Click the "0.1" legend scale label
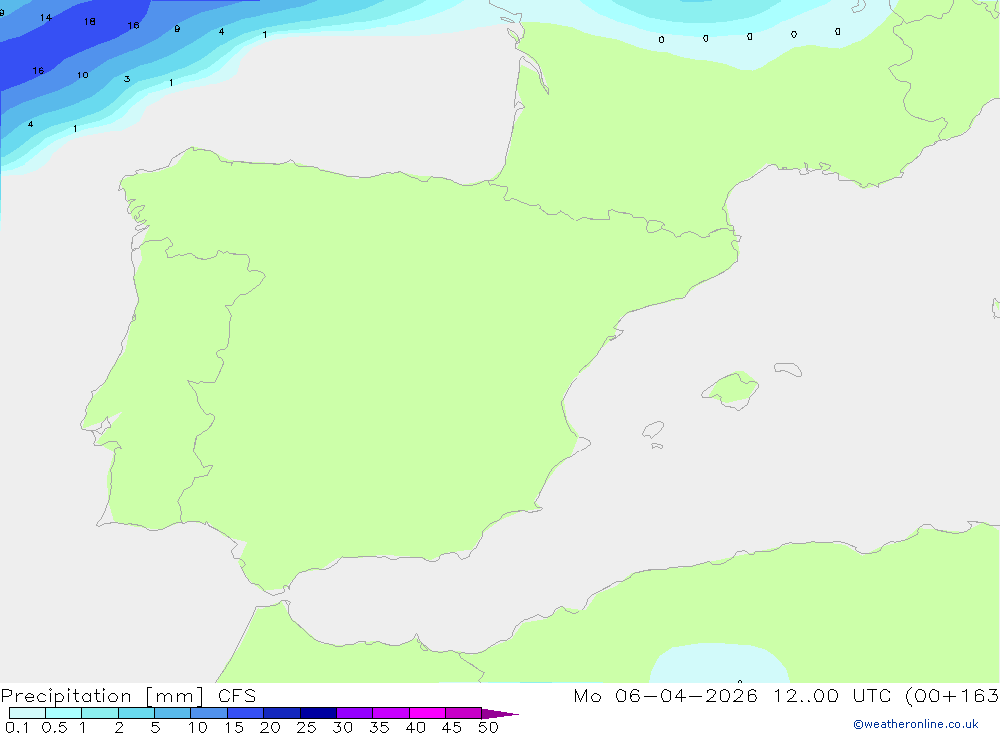Screen dimensions: 1000x733 17,727
